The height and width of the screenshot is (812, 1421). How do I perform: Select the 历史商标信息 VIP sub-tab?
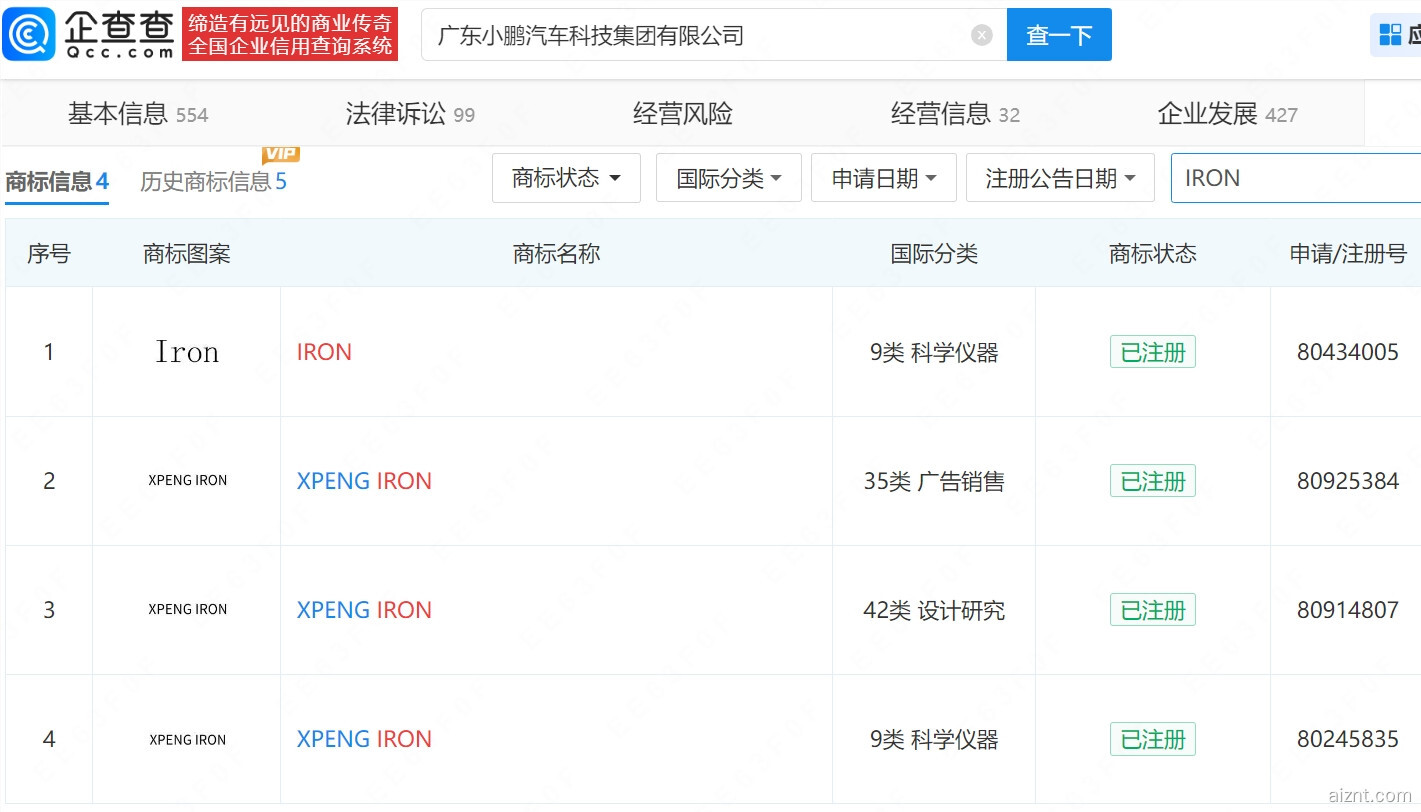[213, 181]
